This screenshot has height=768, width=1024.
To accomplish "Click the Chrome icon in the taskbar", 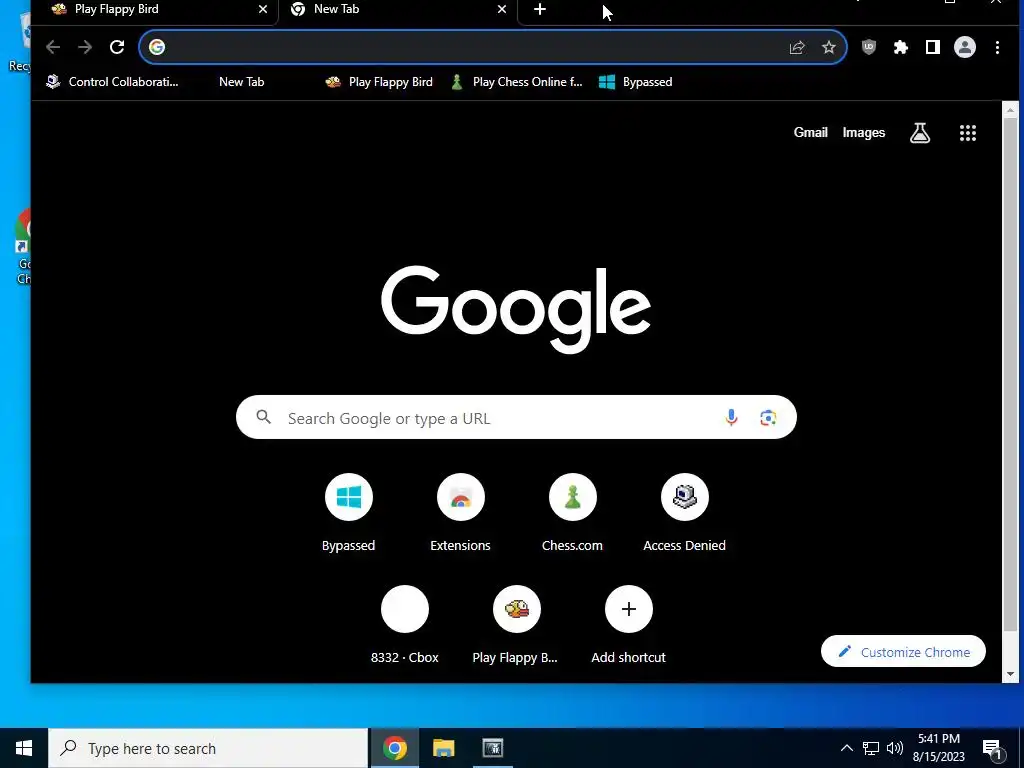I will 394,748.
